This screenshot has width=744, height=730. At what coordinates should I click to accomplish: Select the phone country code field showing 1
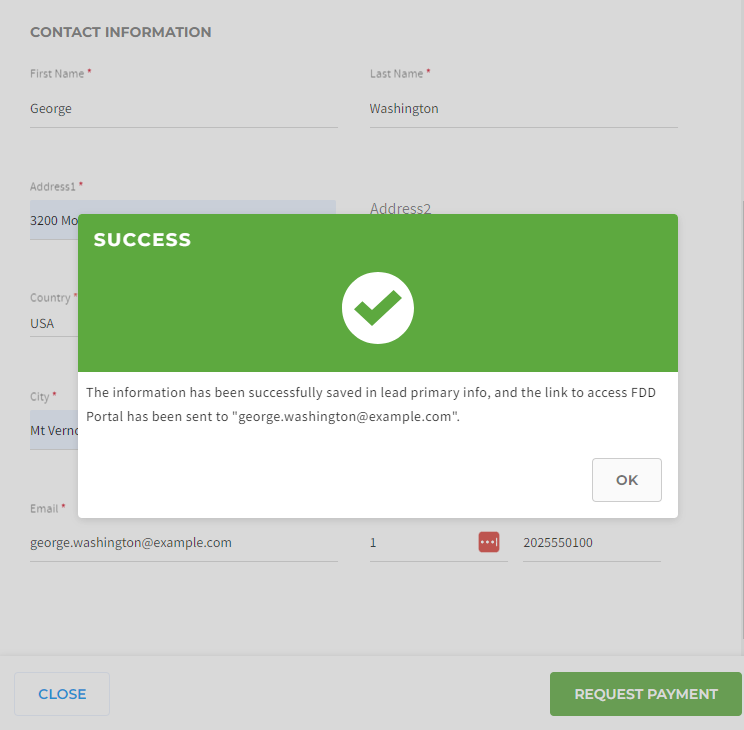pos(422,543)
